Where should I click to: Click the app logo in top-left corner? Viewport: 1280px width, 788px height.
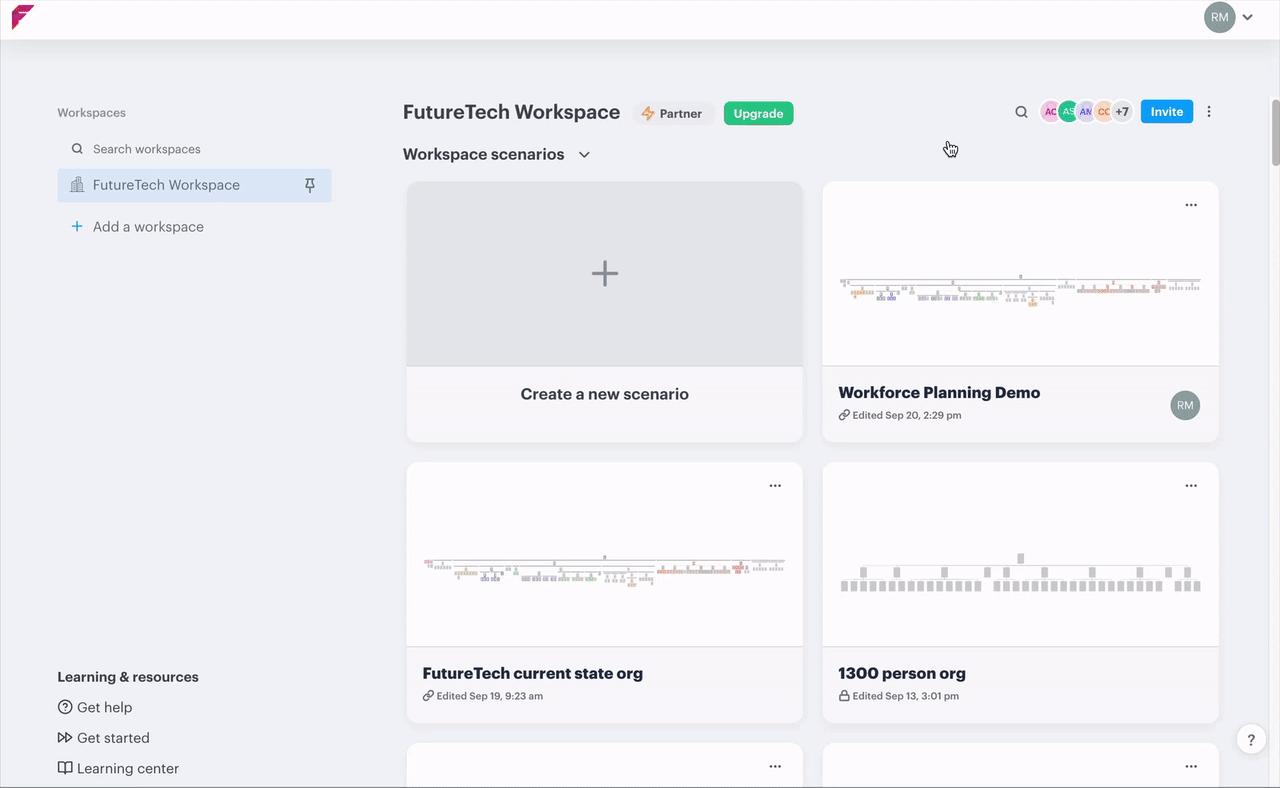tap(22, 17)
